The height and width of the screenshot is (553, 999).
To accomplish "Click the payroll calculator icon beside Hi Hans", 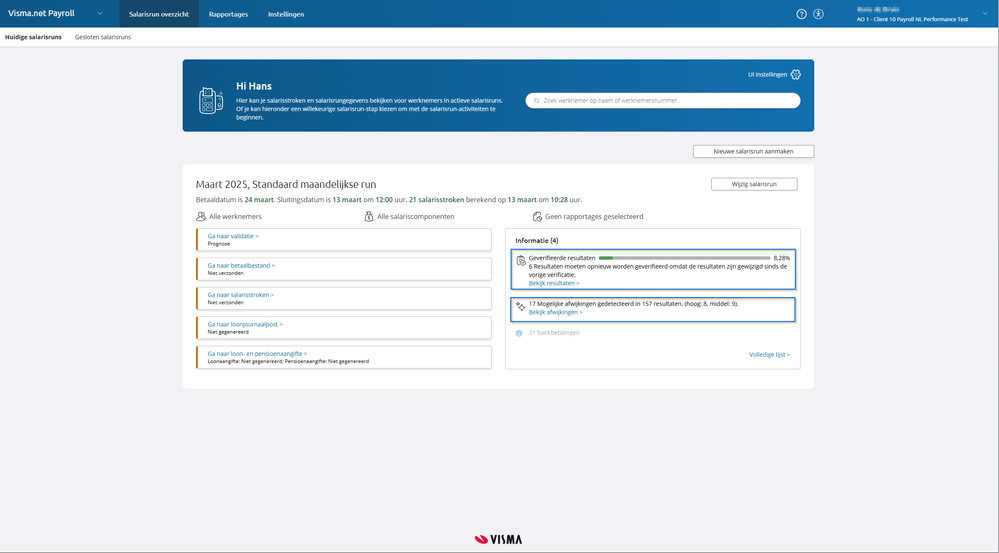I will point(211,101).
